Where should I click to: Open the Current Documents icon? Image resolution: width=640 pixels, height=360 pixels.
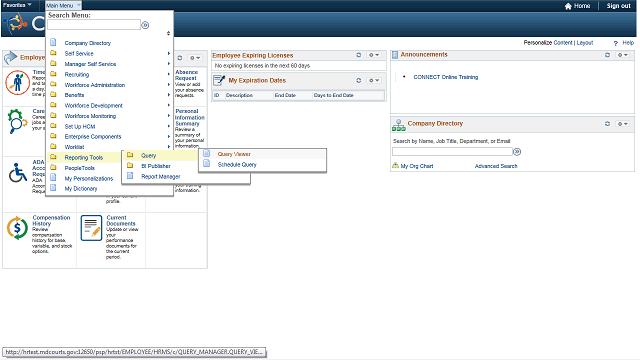tap(91, 228)
